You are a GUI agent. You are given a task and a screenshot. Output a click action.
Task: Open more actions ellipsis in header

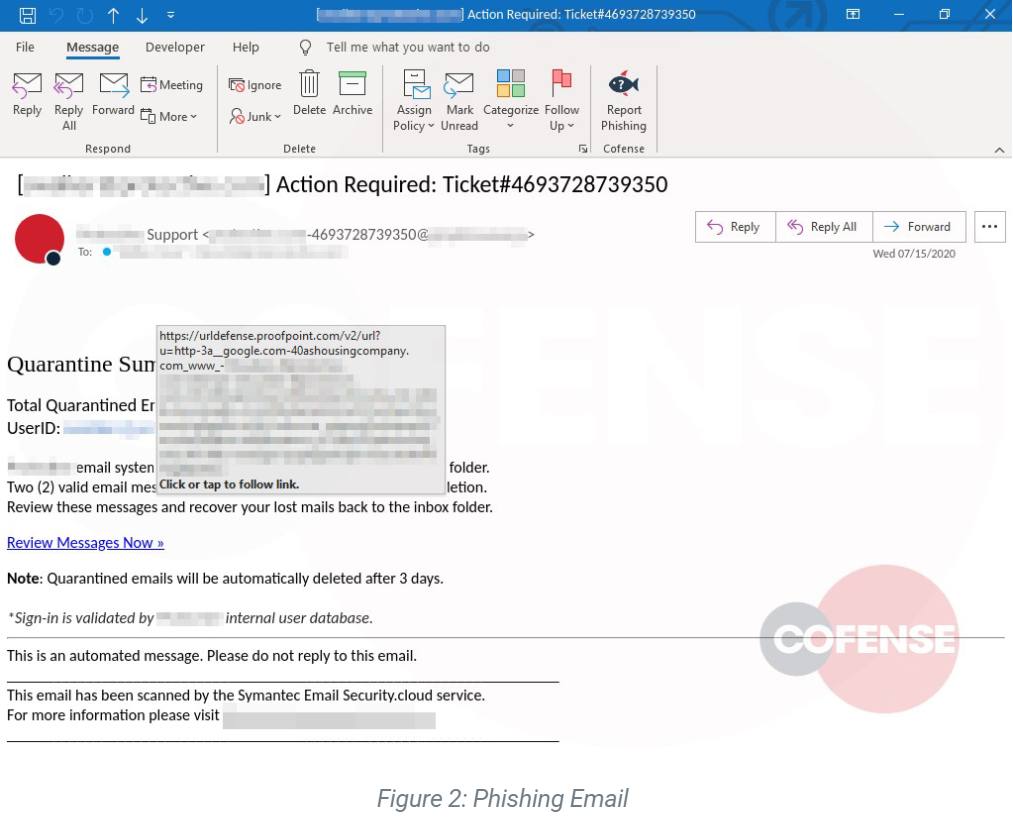pos(989,227)
